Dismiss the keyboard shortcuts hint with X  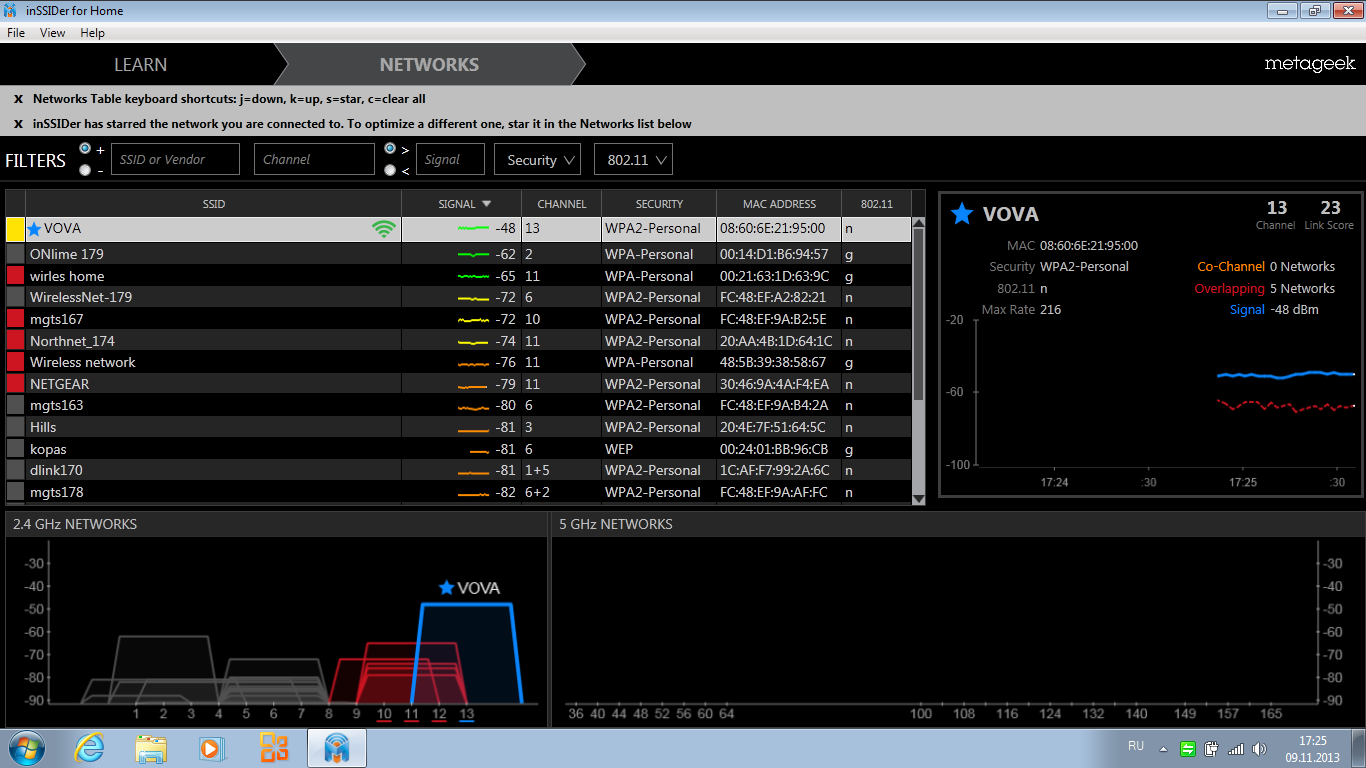(x=18, y=99)
